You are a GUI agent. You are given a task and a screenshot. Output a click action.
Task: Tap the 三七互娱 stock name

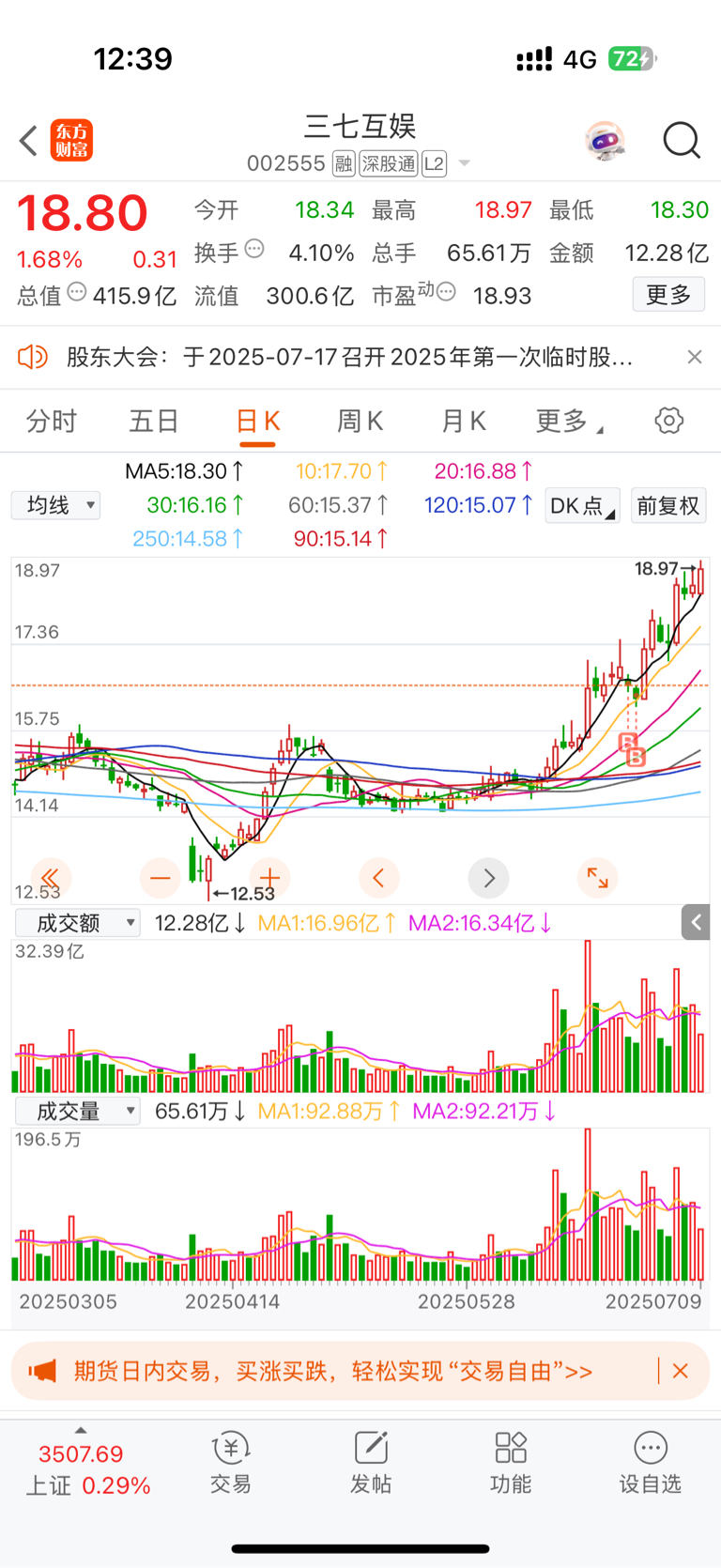click(x=360, y=126)
